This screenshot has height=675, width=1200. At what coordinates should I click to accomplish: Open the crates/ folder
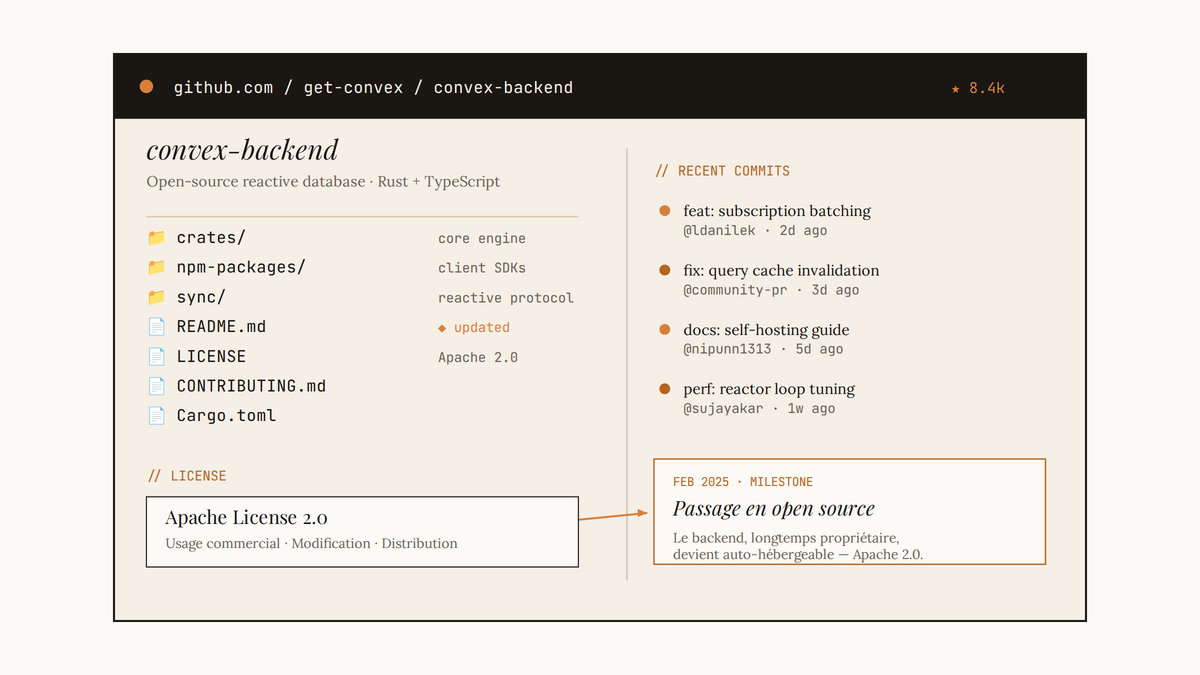click(211, 238)
